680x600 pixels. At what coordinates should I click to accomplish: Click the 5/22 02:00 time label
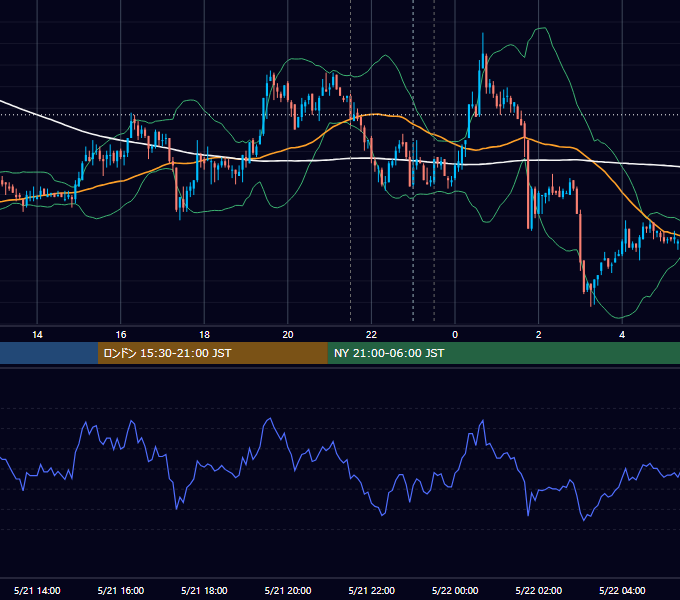click(x=539, y=590)
